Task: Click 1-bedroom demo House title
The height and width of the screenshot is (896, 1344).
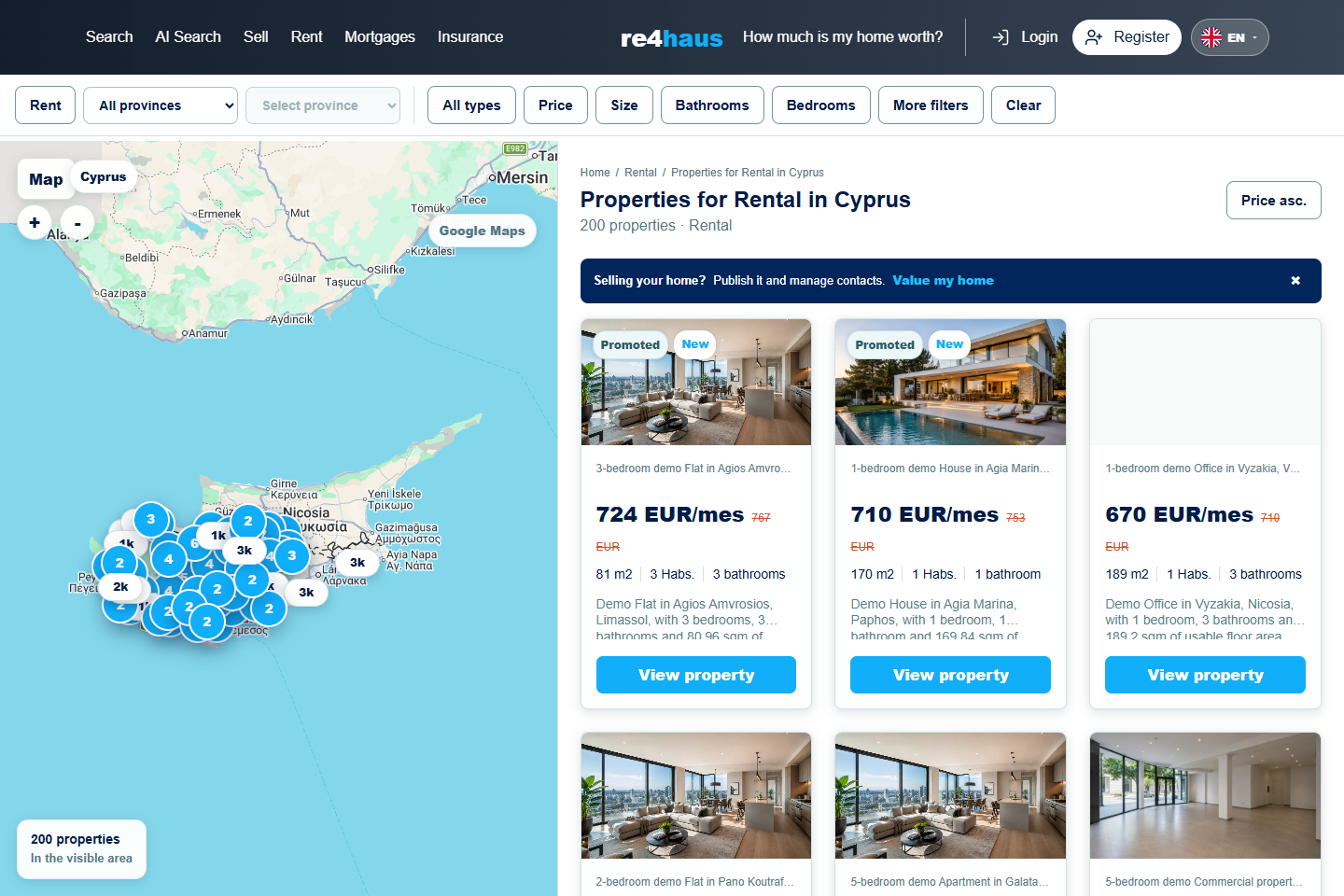Action: [950, 469]
